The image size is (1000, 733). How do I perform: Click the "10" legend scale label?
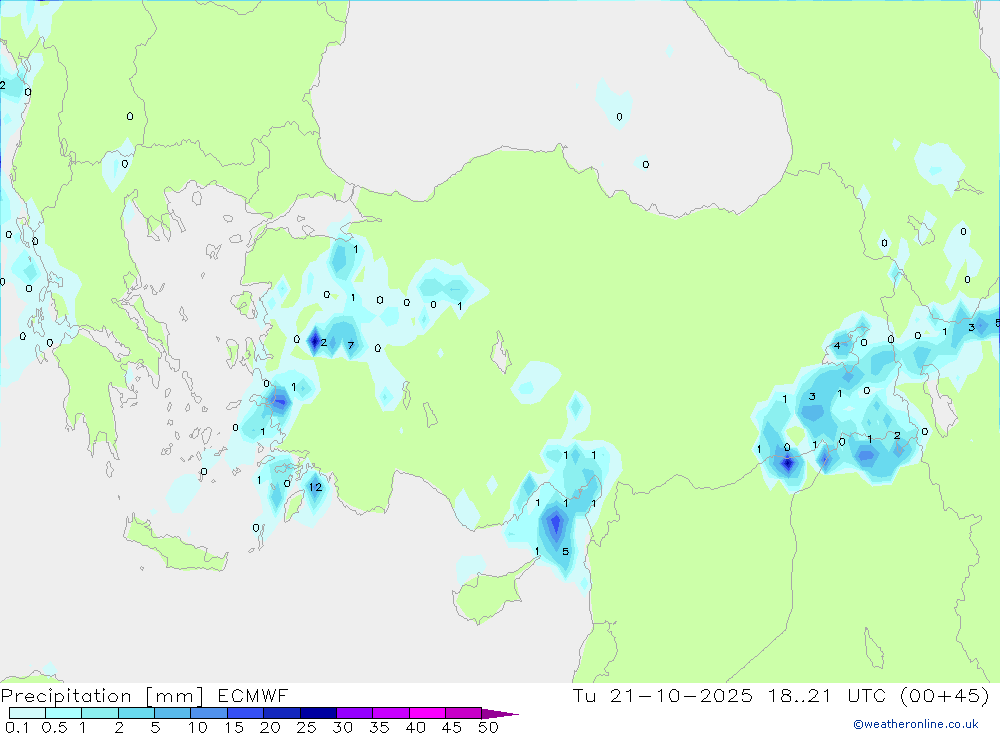click(198, 727)
